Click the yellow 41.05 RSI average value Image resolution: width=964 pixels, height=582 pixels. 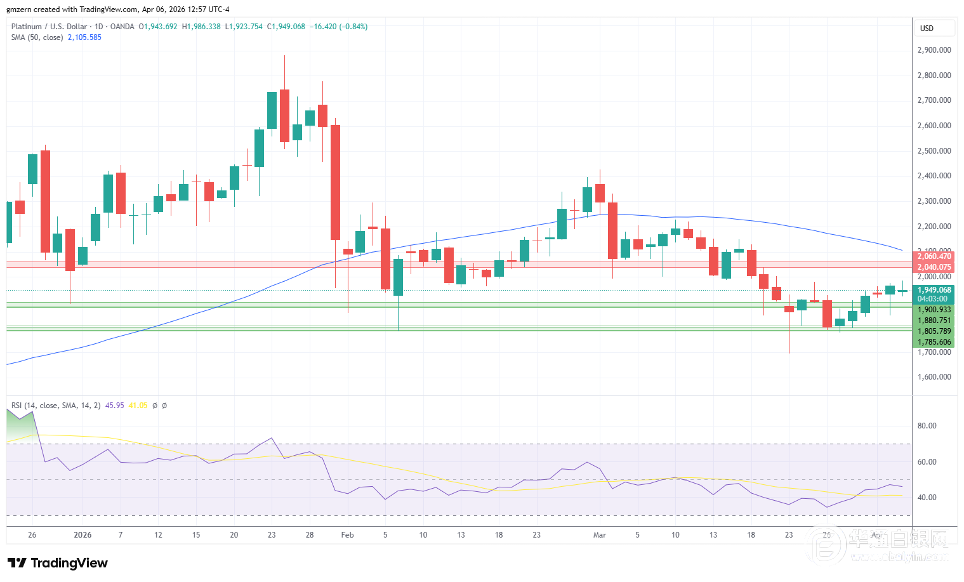click(x=135, y=406)
